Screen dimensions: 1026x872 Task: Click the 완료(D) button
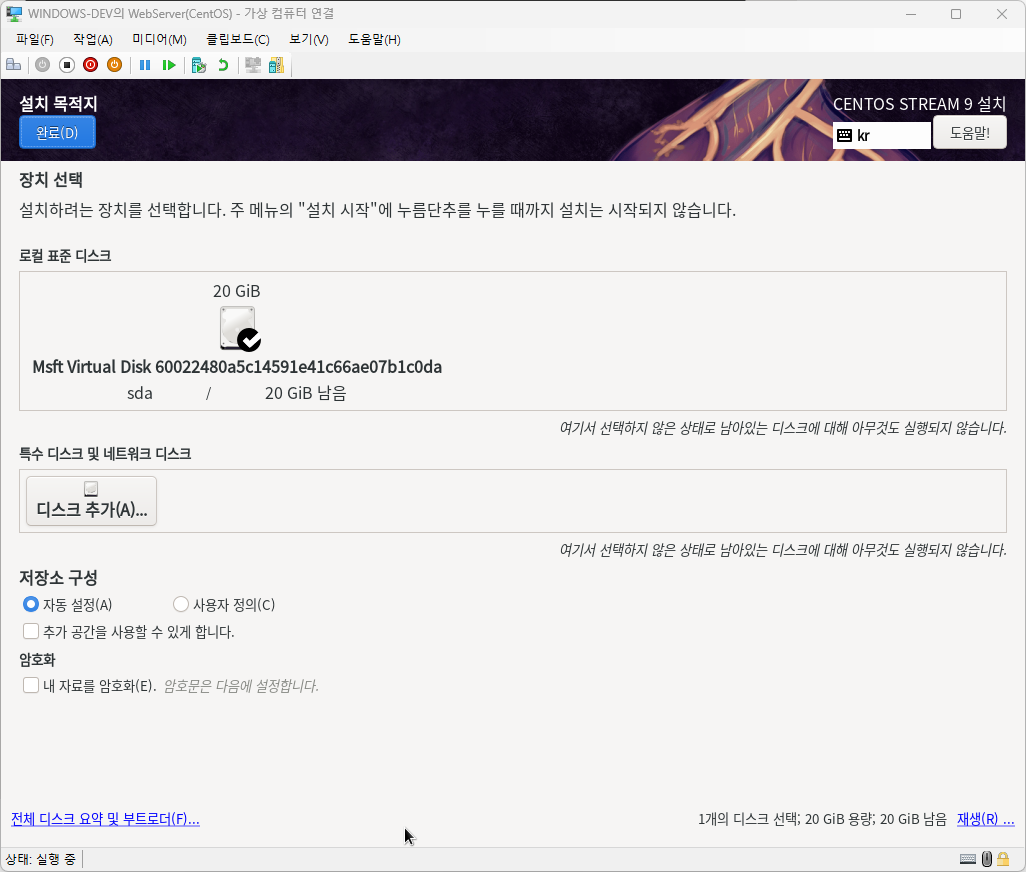tap(56, 132)
